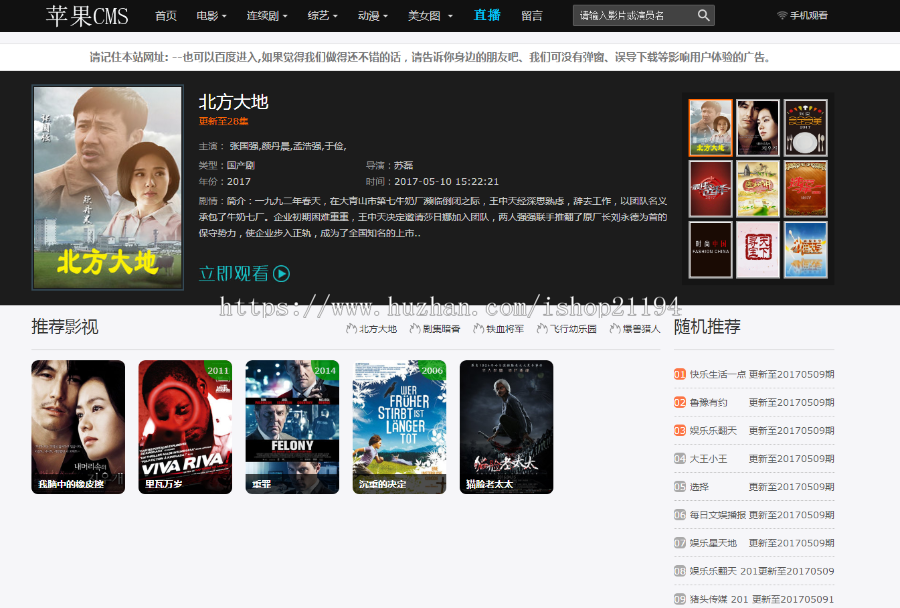Image resolution: width=900 pixels, height=608 pixels.
Task: Click the wifi icon beside 手机观看
Action: 782,16
